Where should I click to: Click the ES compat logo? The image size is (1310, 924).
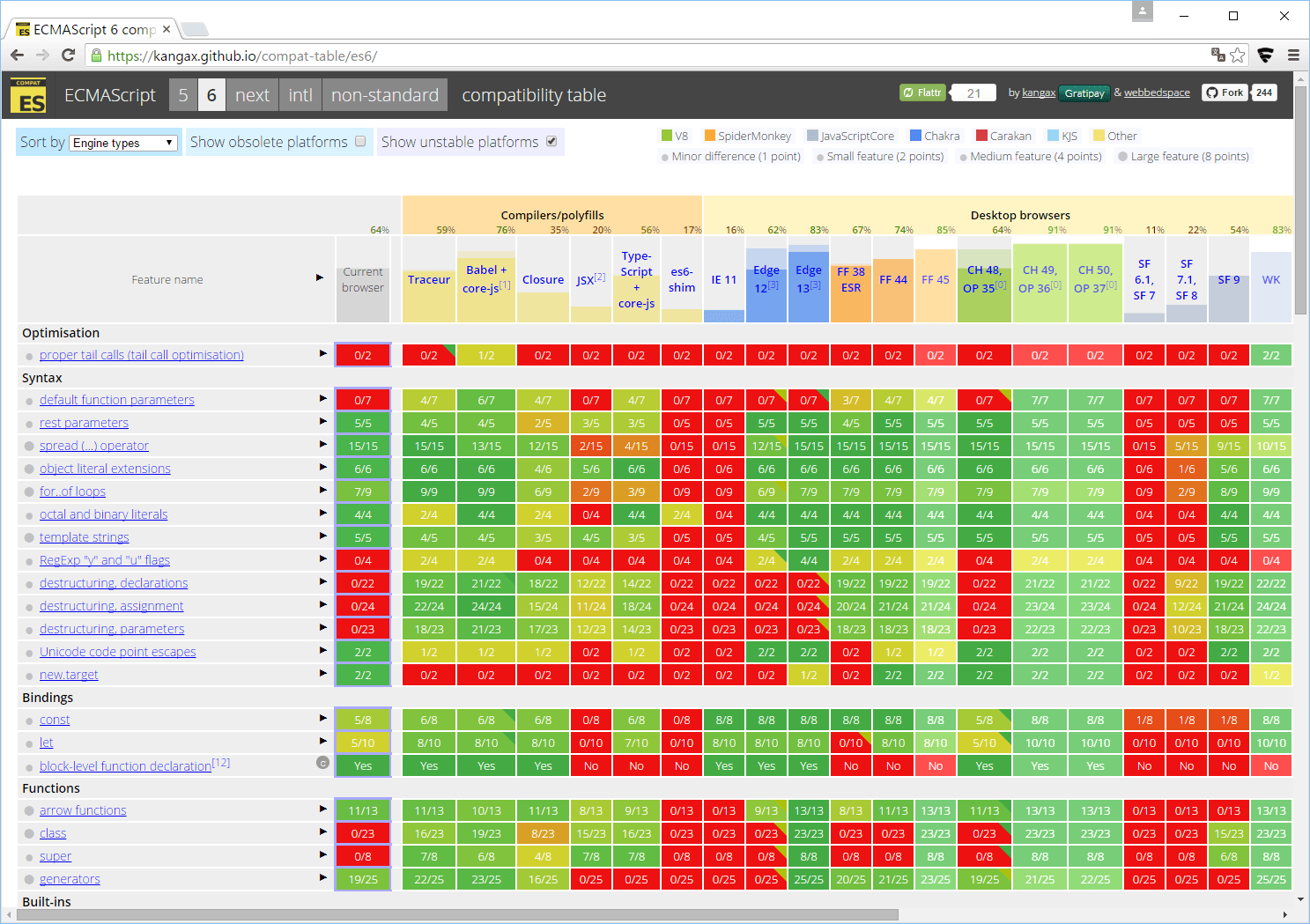28,95
